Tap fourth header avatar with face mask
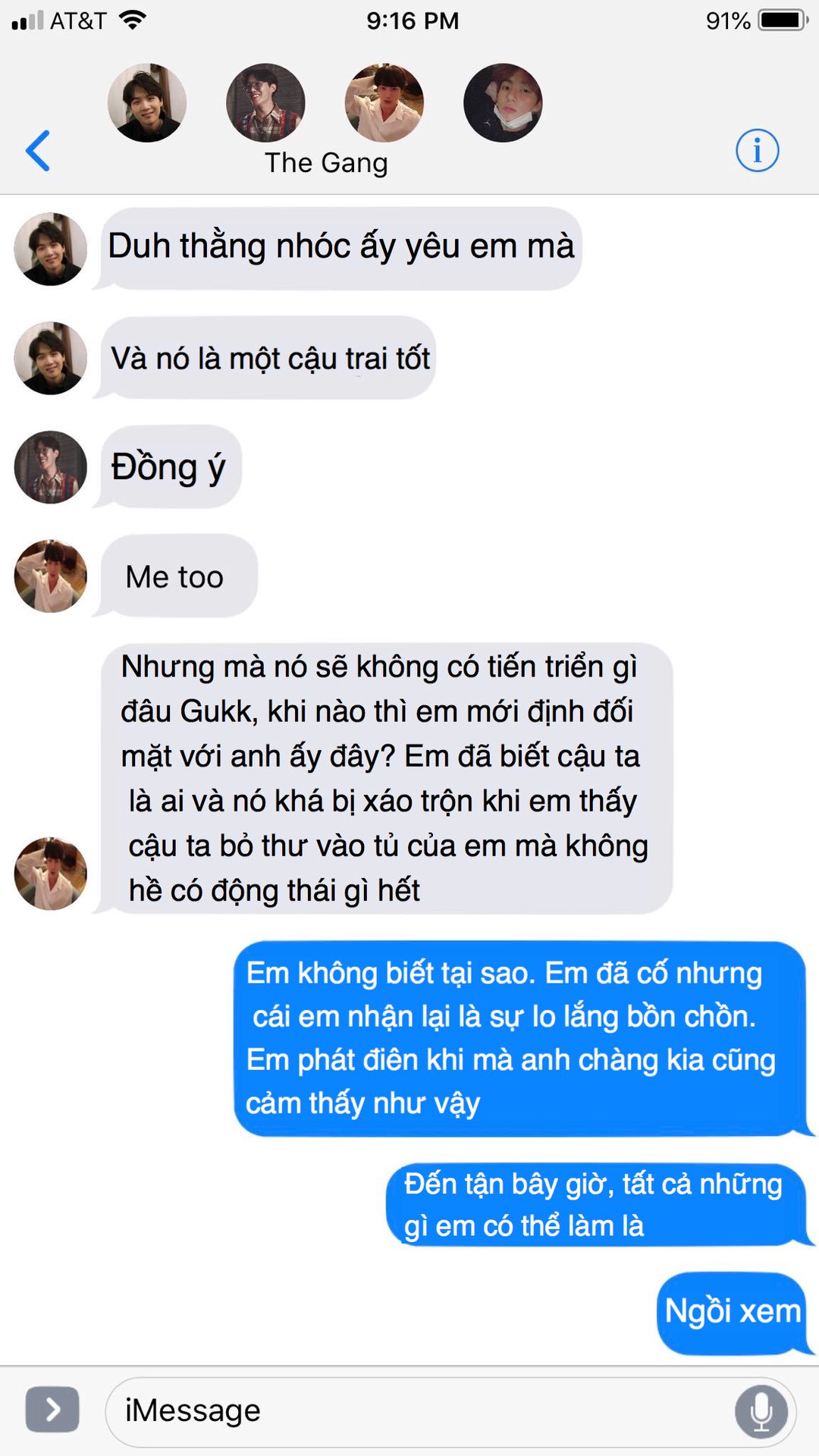Screen dimensions: 819x1456 point(503,103)
